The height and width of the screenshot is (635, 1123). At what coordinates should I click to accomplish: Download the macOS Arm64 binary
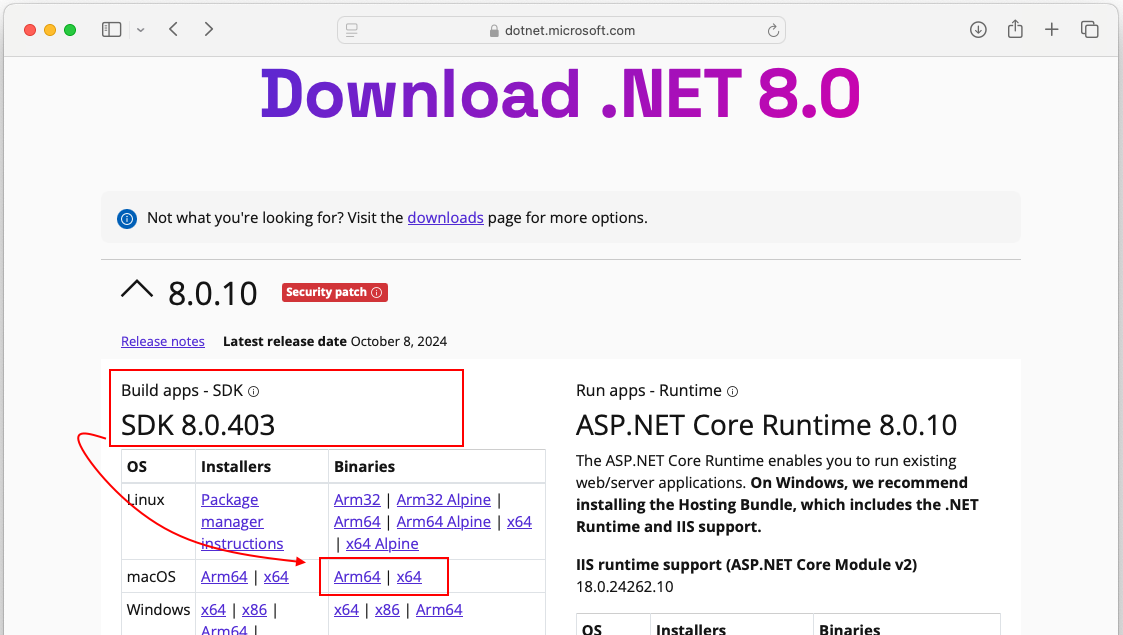358,577
